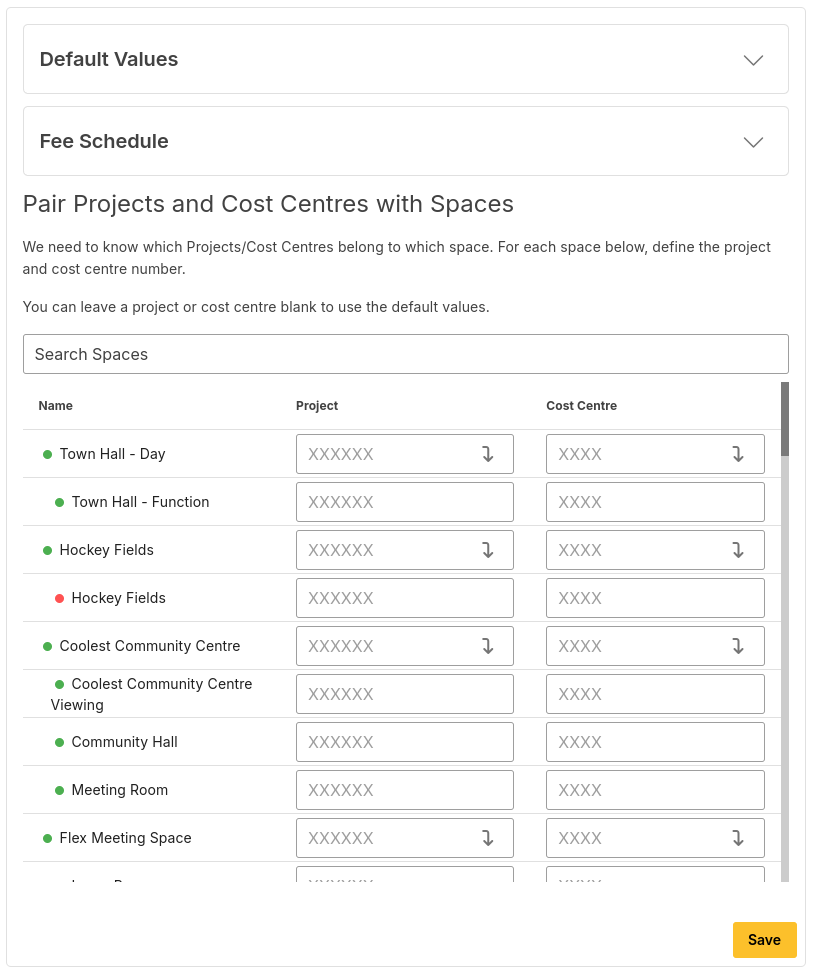Click Cost Centre field for Meeting Room
Viewport: 814px width, 975px height.
pyautogui.click(x=655, y=790)
